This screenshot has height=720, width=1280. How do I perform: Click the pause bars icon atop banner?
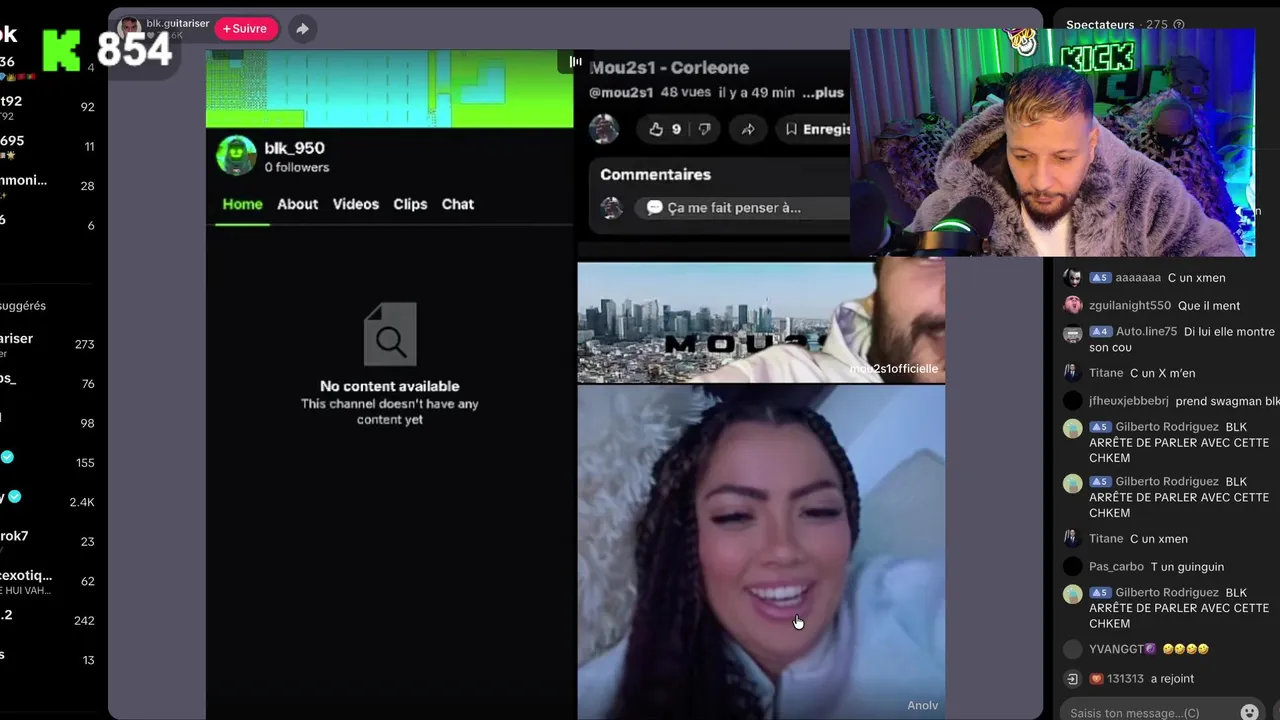click(x=575, y=62)
